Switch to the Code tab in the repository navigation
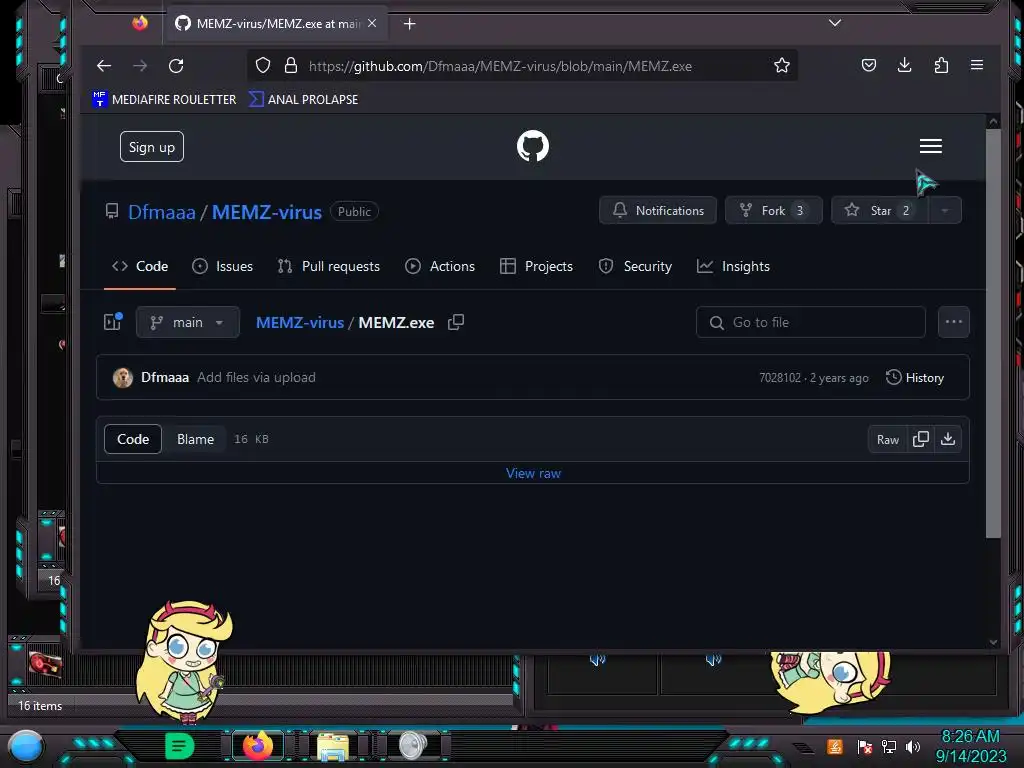The width and height of the screenshot is (1024, 768). [x=140, y=266]
